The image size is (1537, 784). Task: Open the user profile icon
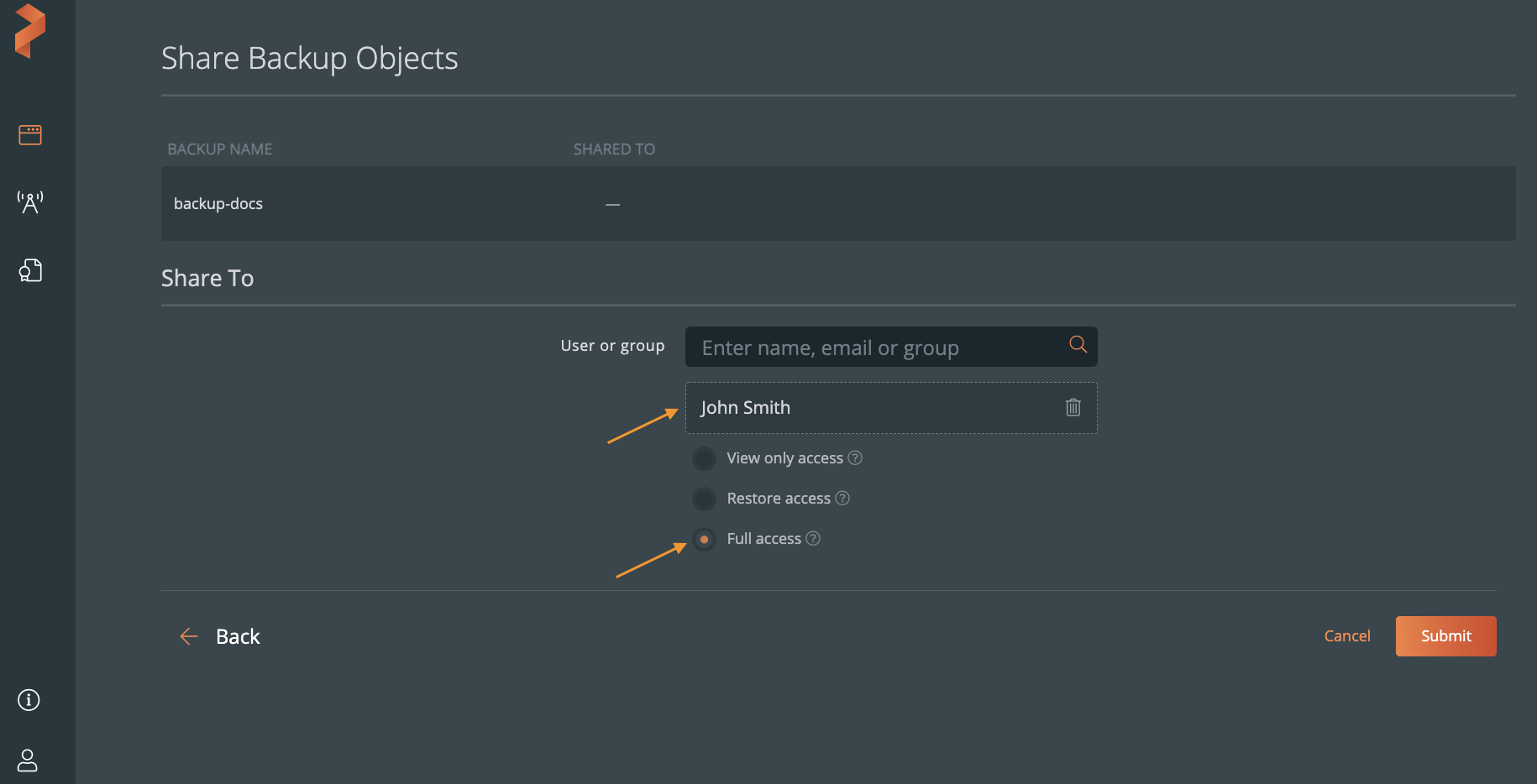(x=28, y=760)
